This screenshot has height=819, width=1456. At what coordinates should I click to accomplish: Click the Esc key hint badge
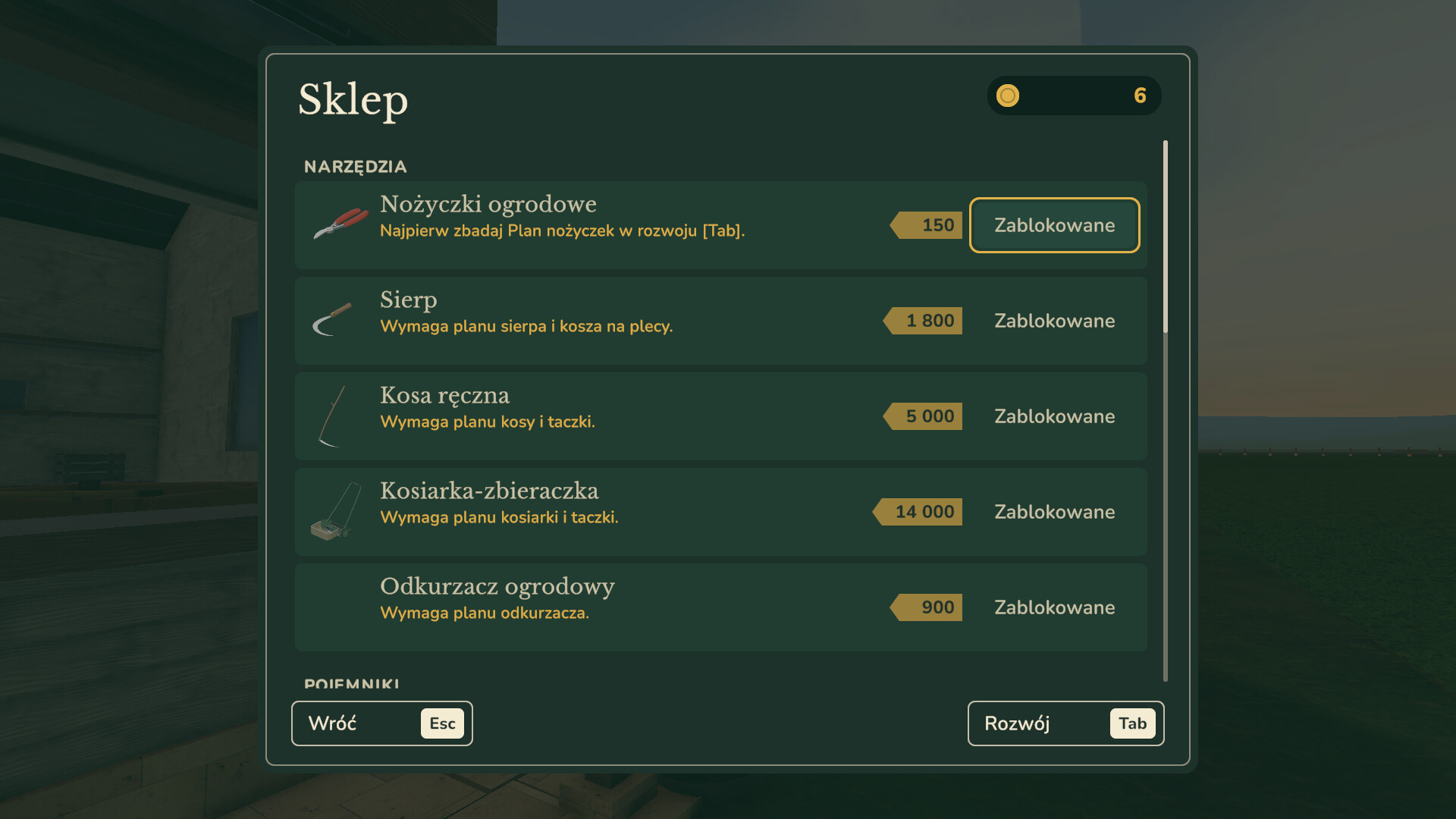pyautogui.click(x=442, y=723)
